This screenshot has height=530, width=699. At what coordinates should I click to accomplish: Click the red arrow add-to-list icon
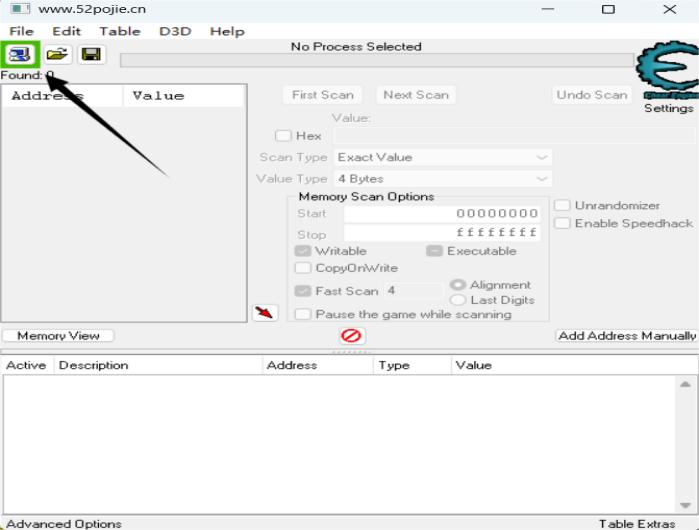point(264,313)
